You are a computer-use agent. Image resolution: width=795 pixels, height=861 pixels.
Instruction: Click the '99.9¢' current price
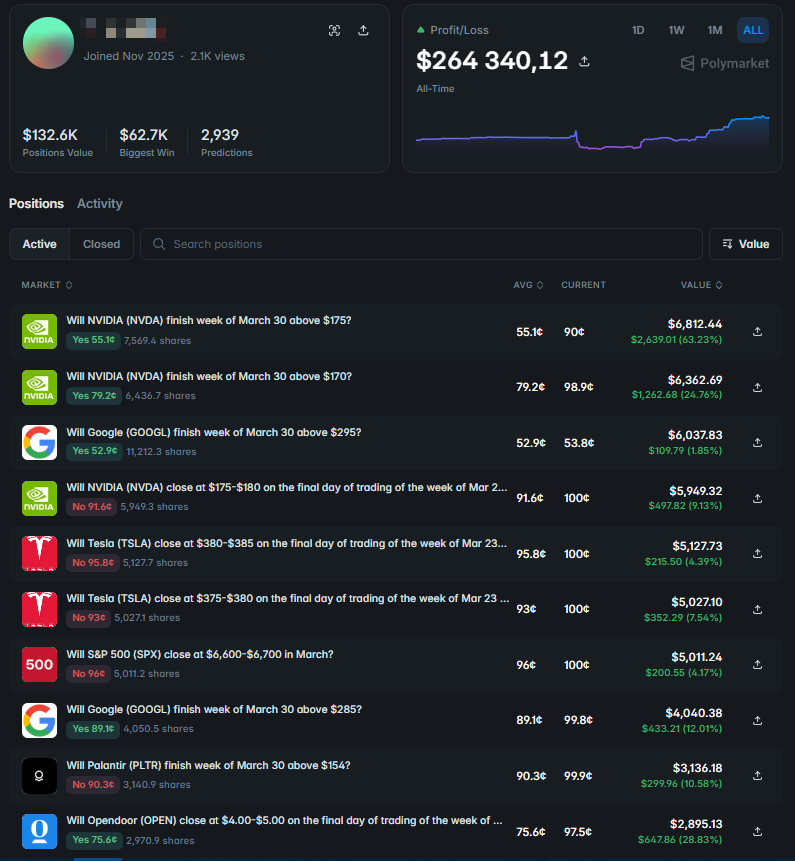[x=578, y=776]
